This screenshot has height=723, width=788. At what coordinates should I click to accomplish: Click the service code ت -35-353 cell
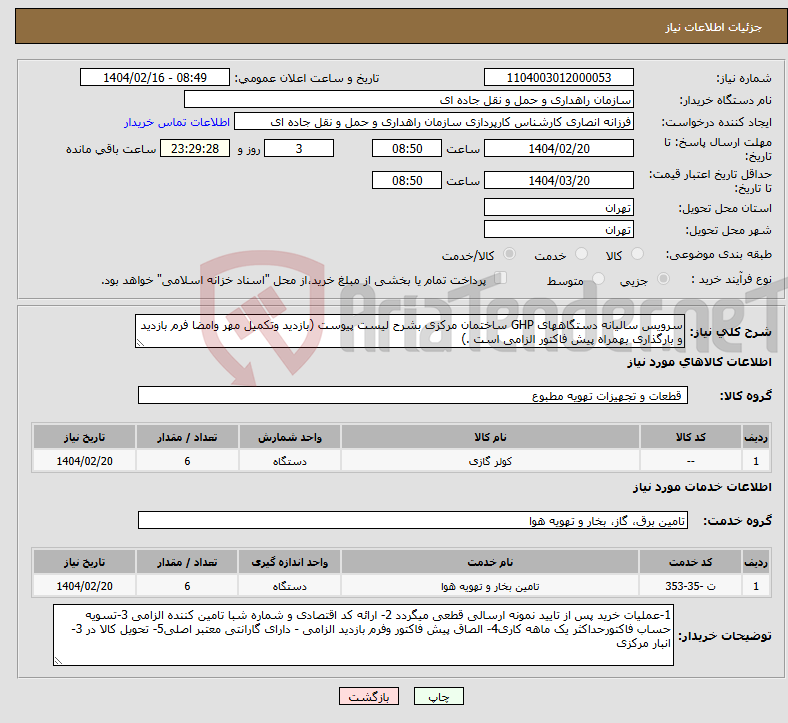691,586
